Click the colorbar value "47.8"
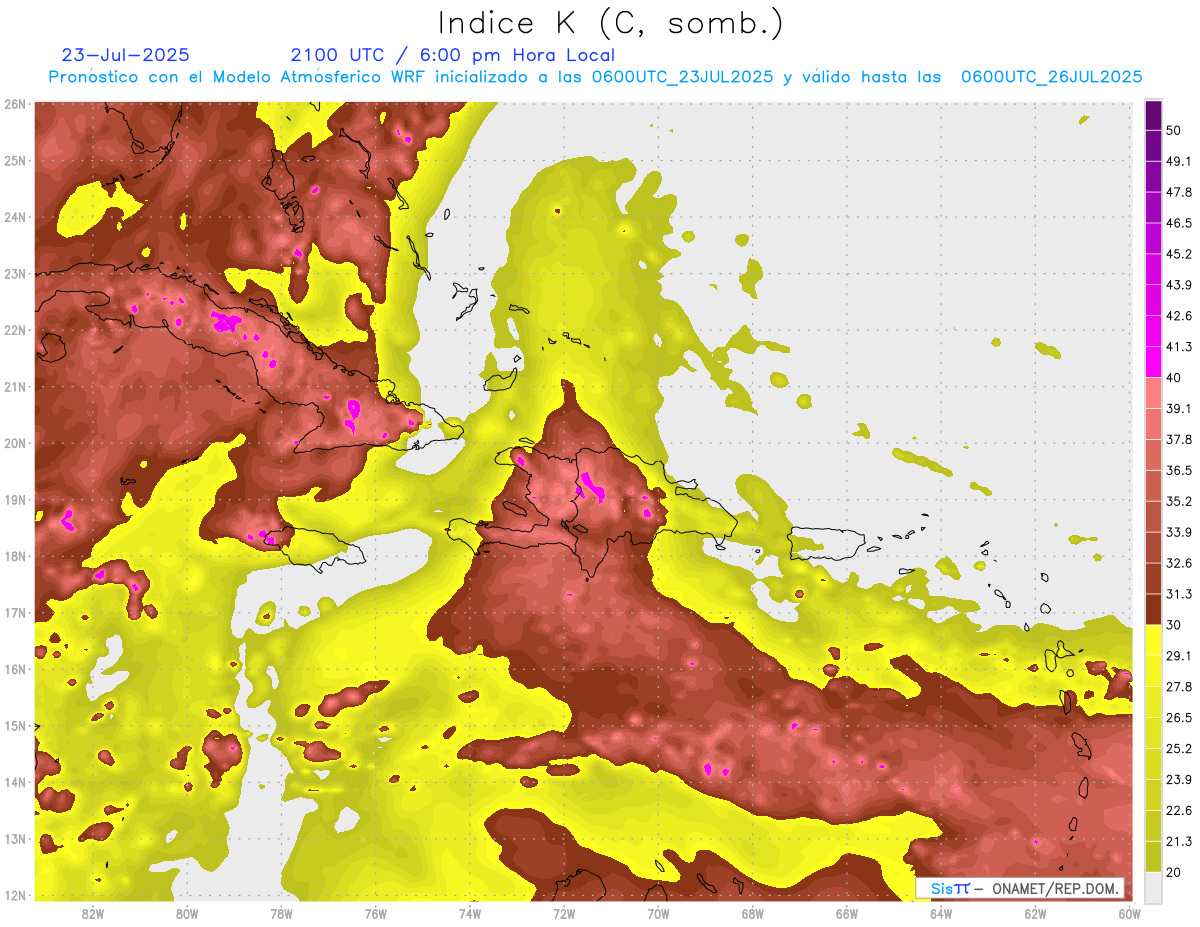This screenshot has height=927, width=1200. [x=1179, y=192]
